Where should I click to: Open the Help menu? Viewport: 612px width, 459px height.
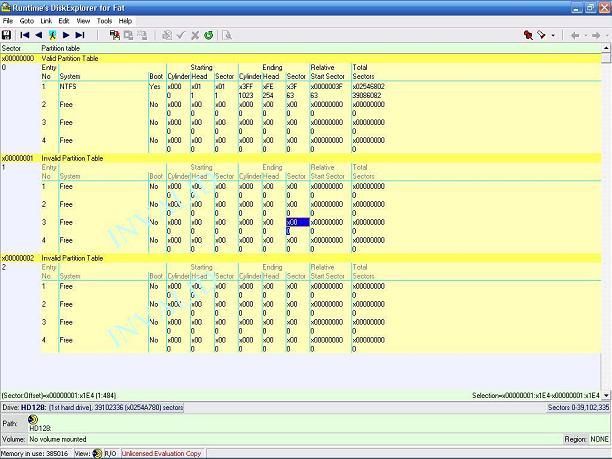(125, 21)
